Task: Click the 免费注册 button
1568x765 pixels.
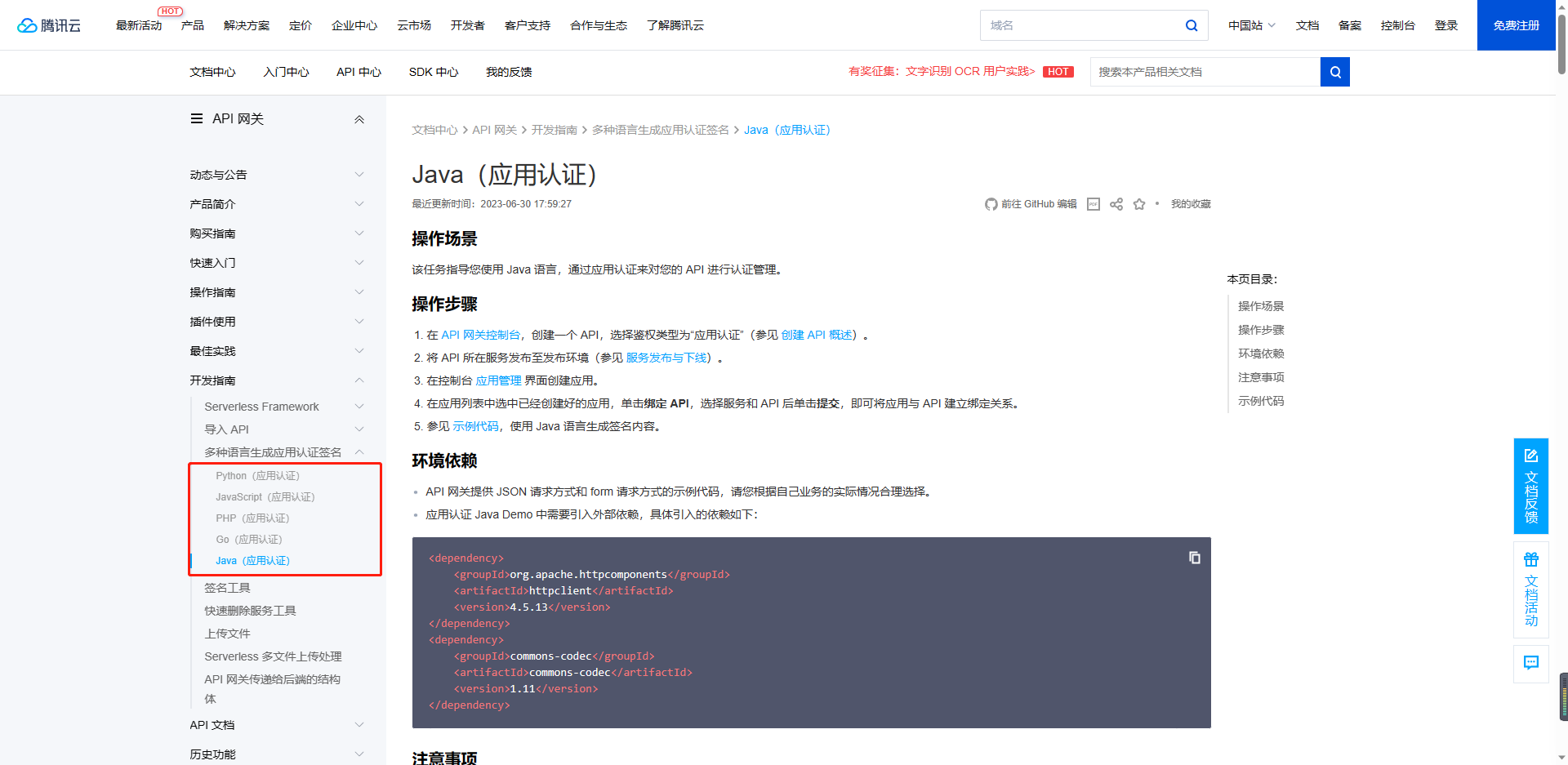Action: tap(1517, 25)
